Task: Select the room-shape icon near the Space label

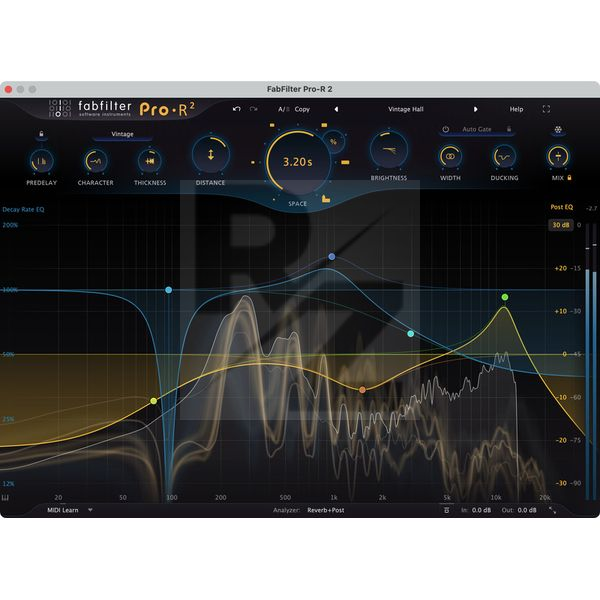Action: 326,199
